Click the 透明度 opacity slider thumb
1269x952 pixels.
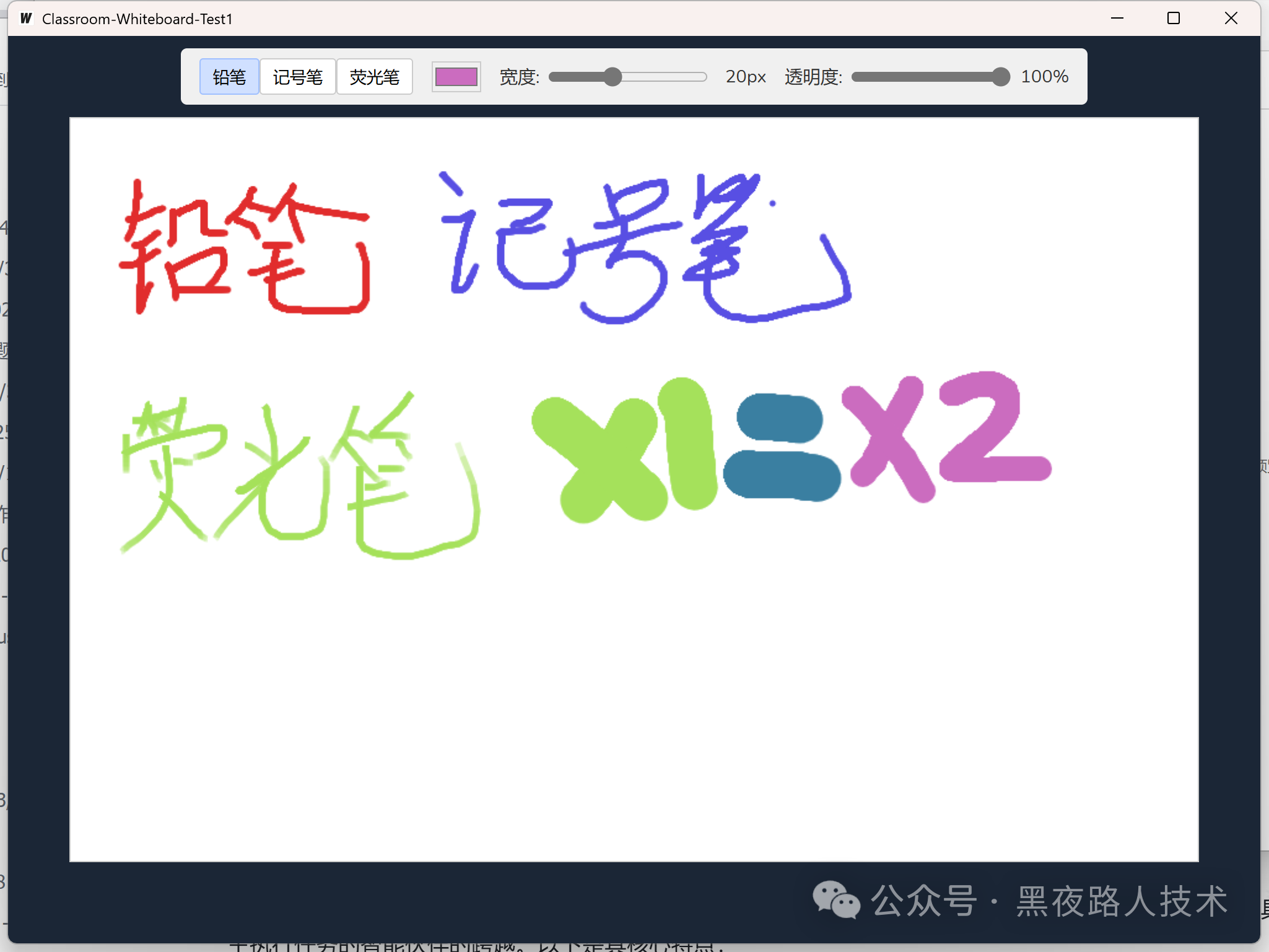coord(1000,77)
